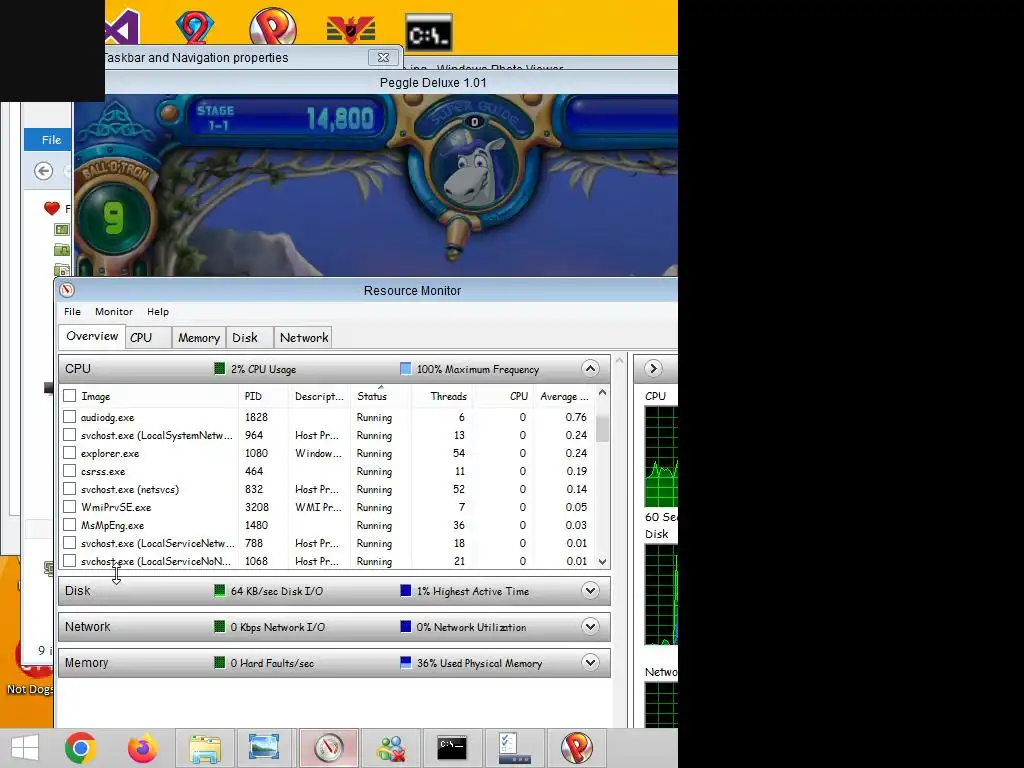
Task: Check the svchost.exe (netsvcs) checkbox
Action: [x=69, y=488]
